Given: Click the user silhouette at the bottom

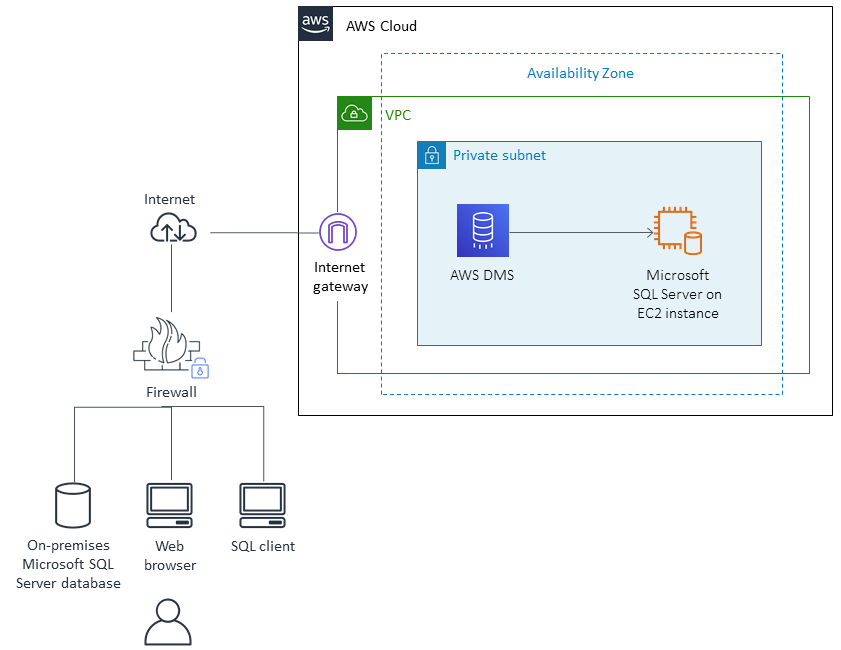Looking at the screenshot, I should [x=168, y=622].
